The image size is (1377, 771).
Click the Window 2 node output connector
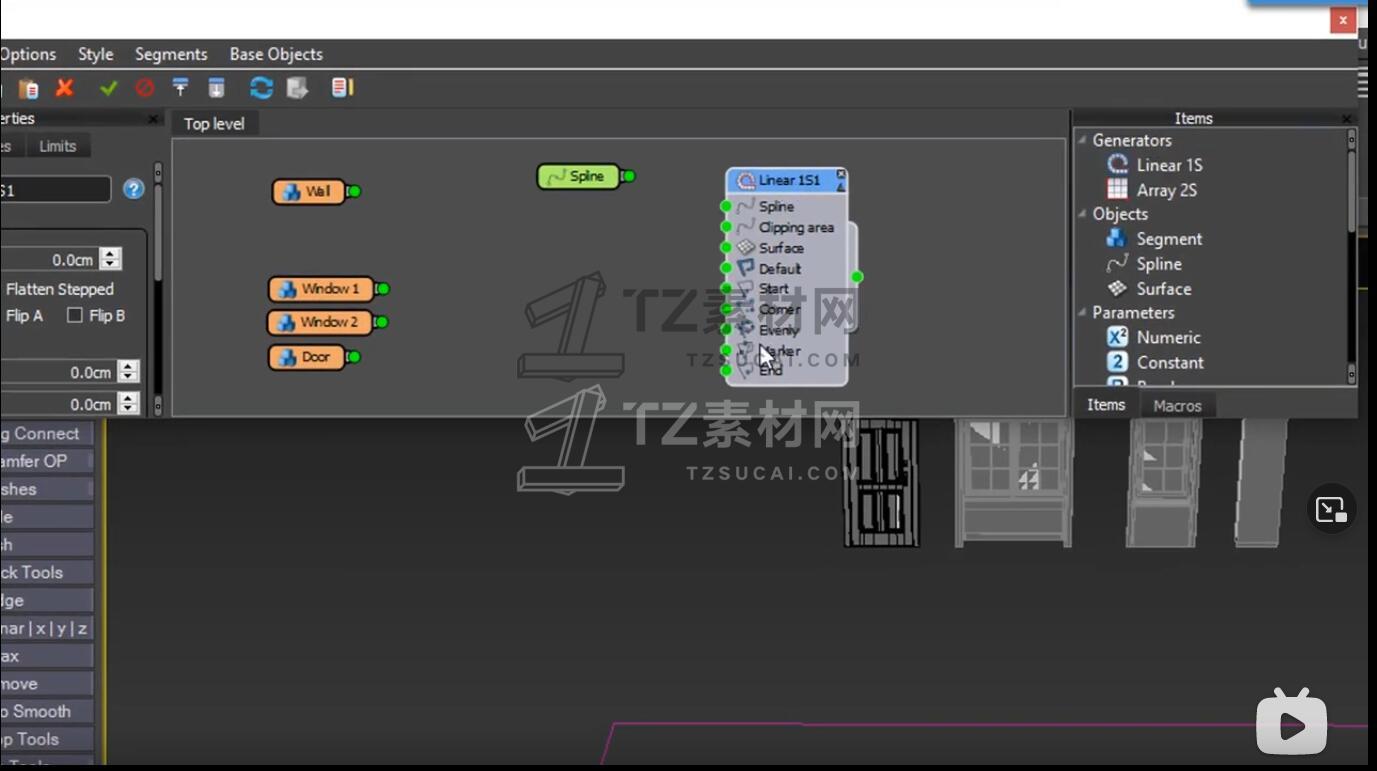pyautogui.click(x=380, y=323)
